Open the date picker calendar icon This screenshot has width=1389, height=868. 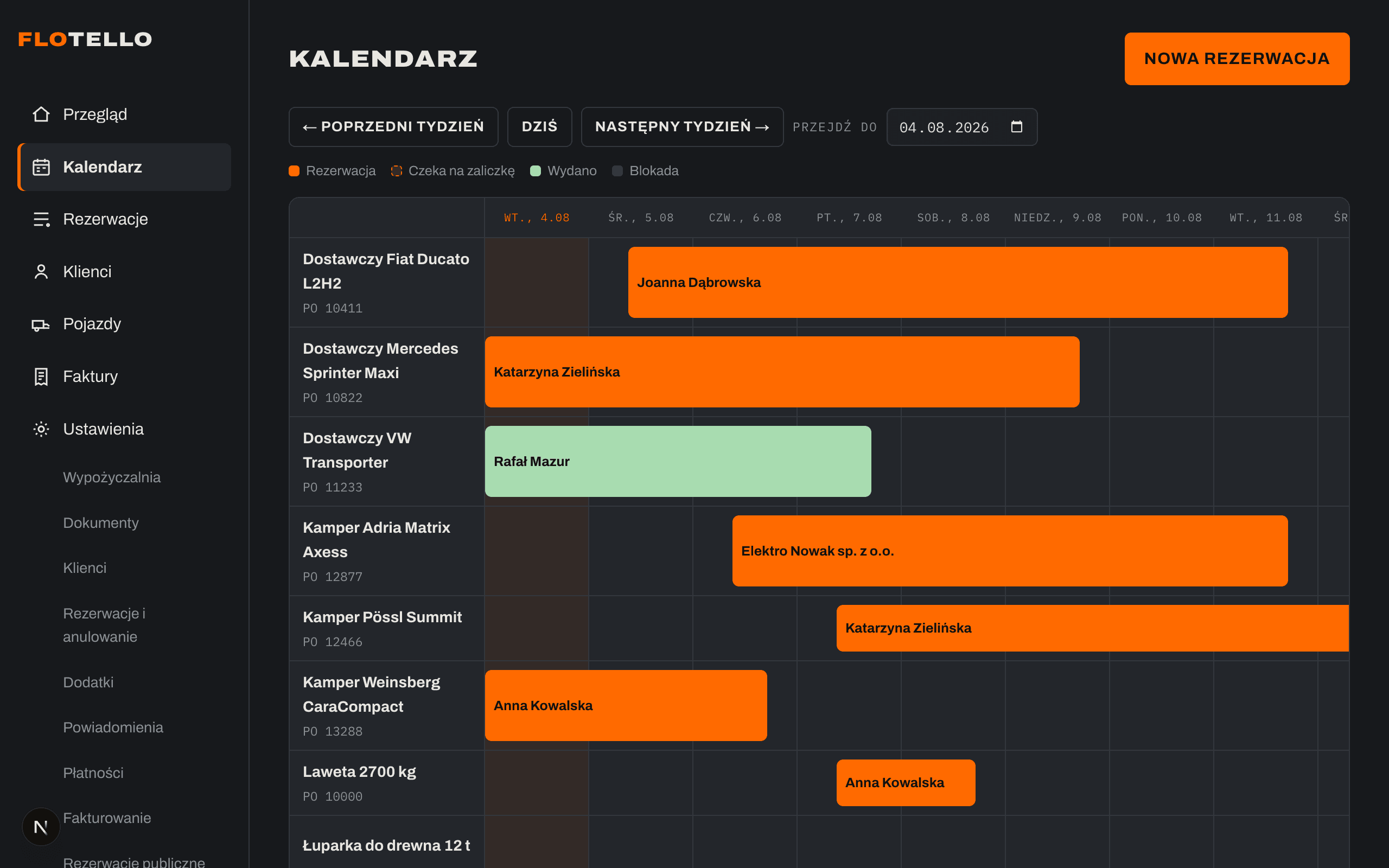[1016, 127]
